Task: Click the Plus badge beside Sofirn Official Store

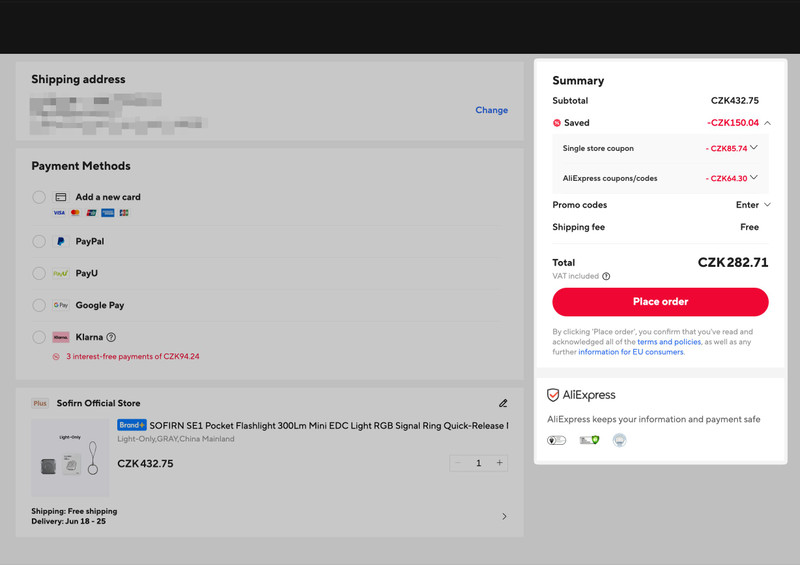Action: click(40, 403)
